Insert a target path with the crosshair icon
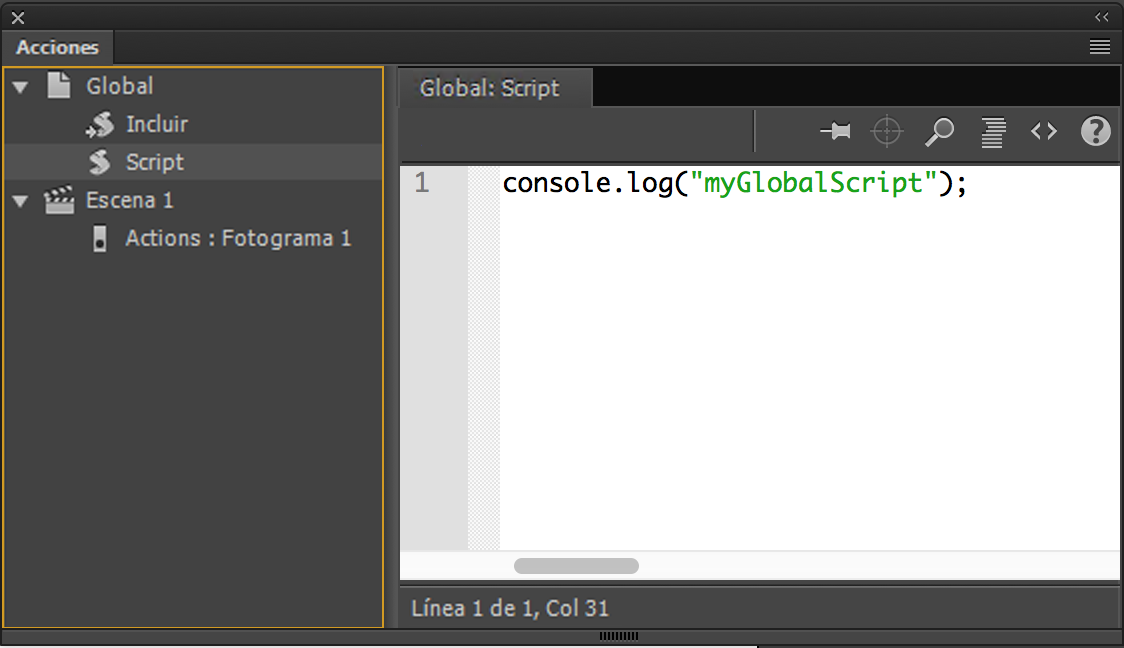This screenshot has height=648, width=1124. pos(887,131)
